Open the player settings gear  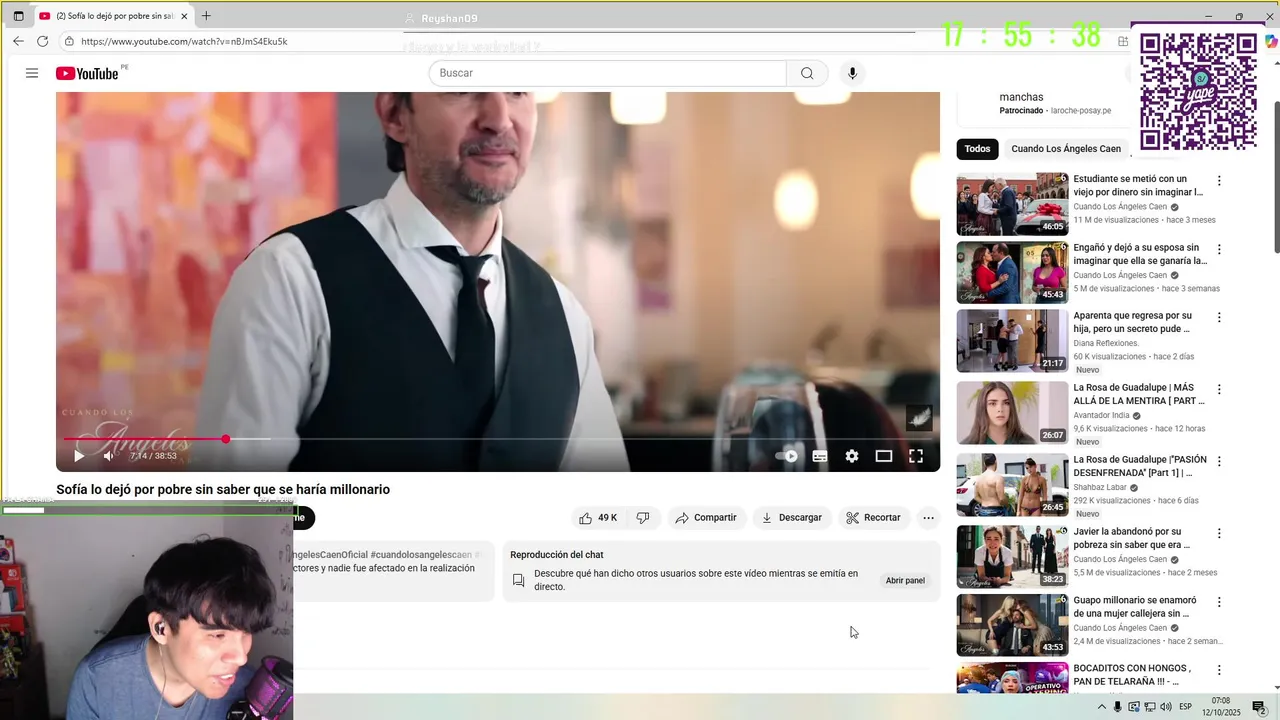coord(852,456)
